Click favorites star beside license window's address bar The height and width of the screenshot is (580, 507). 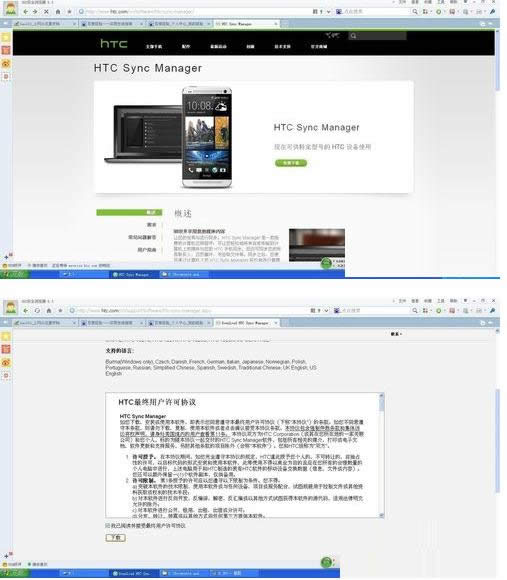tap(60, 311)
